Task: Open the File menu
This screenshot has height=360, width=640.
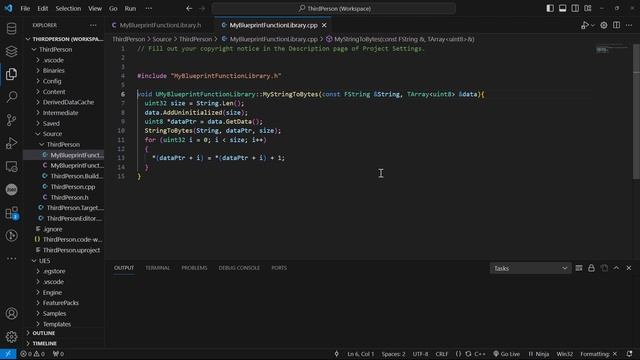Action: pos(25,8)
